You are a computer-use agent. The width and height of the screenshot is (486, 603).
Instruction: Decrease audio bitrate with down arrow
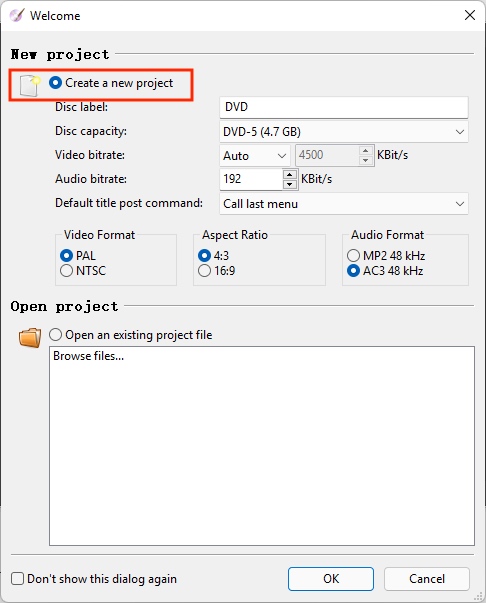(x=290, y=185)
